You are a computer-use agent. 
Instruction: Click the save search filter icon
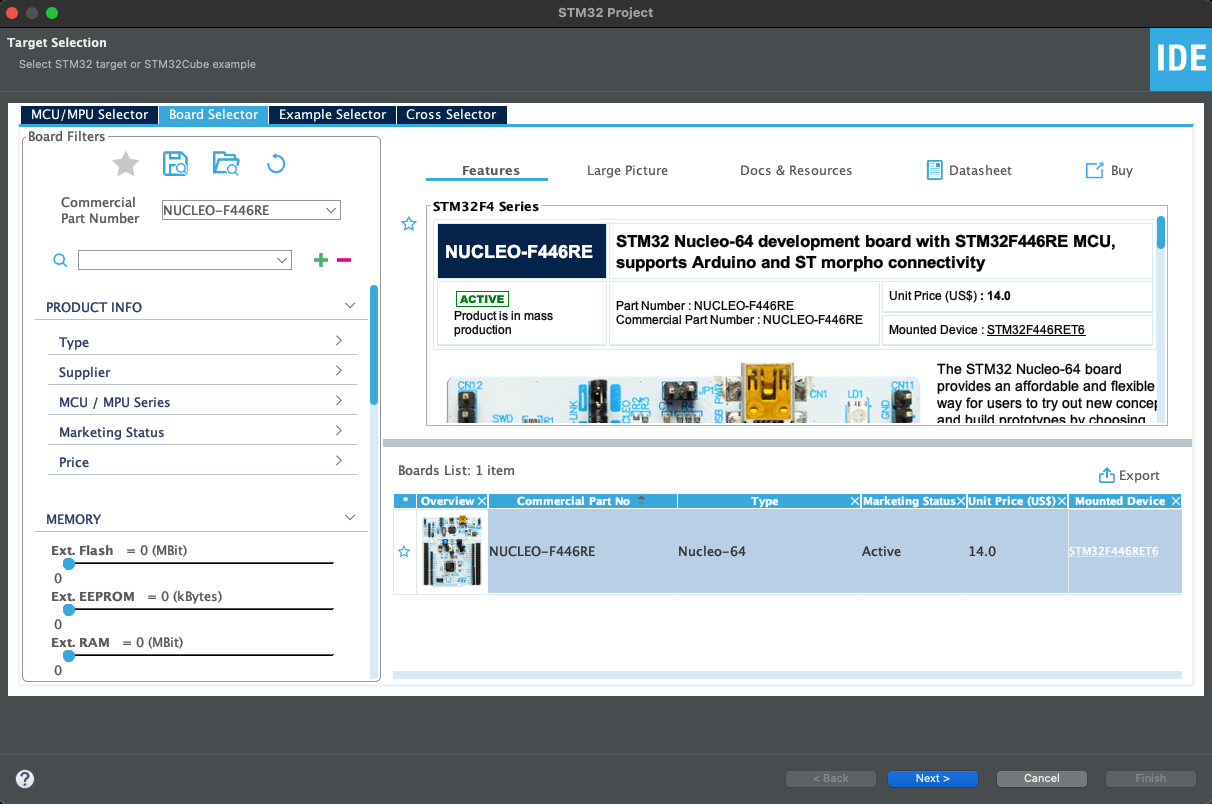coord(176,164)
